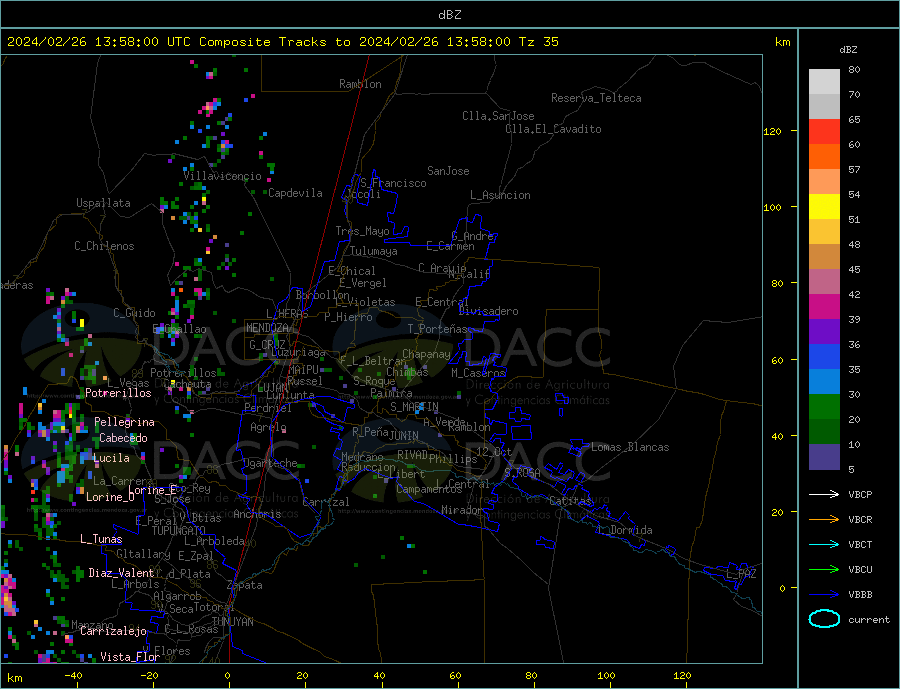Image resolution: width=900 pixels, height=689 pixels.
Task: Select the red 65 dBZ color swatch
Action: [x=824, y=131]
